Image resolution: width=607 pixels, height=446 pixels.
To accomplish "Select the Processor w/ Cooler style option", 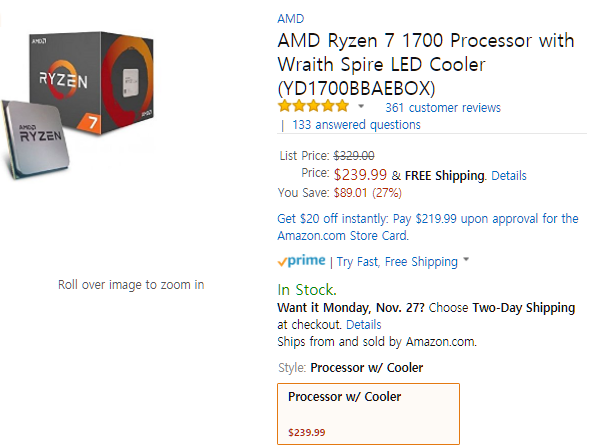I will coord(368,413).
